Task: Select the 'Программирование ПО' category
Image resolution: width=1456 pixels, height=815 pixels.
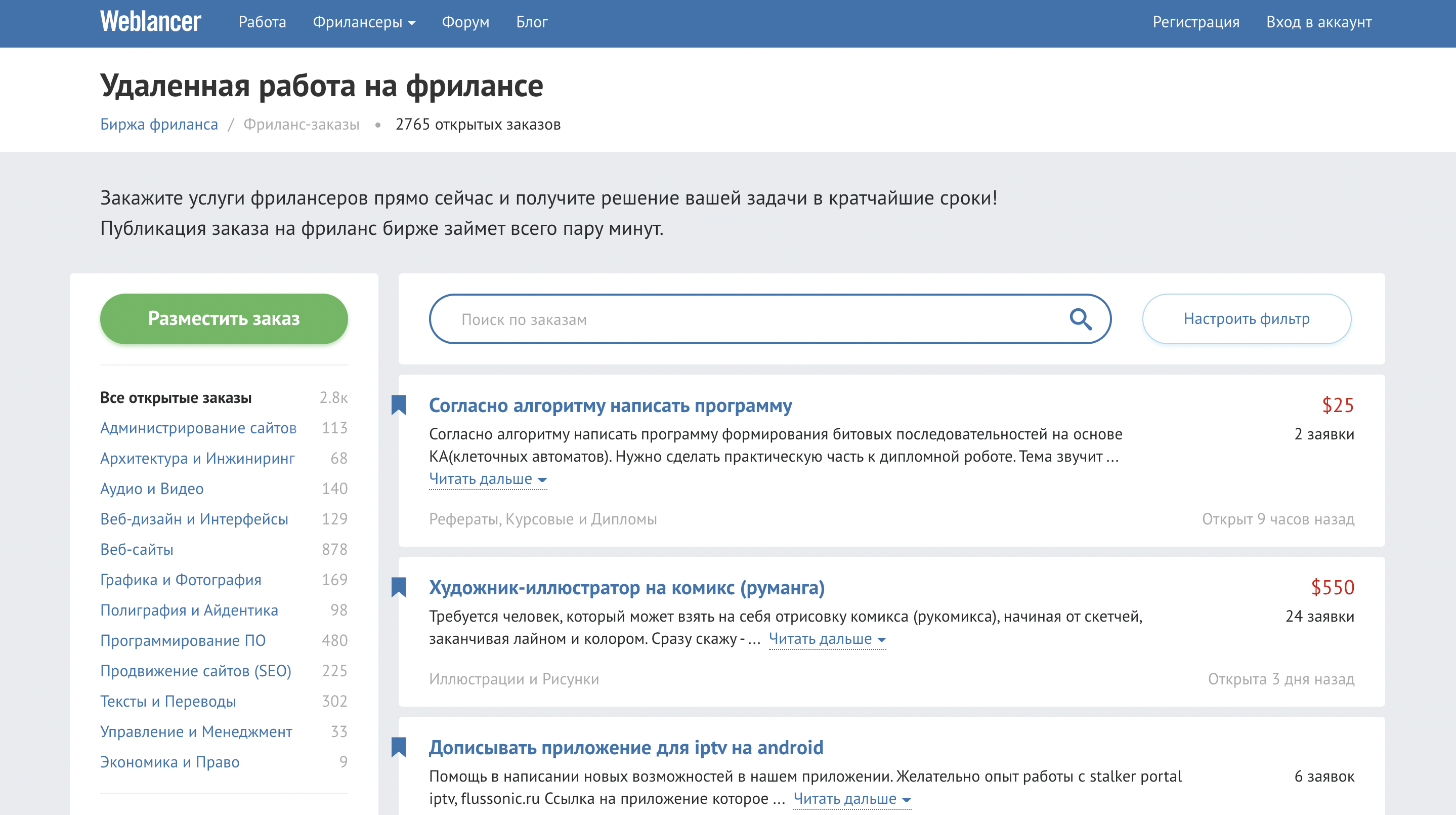Action: point(183,640)
